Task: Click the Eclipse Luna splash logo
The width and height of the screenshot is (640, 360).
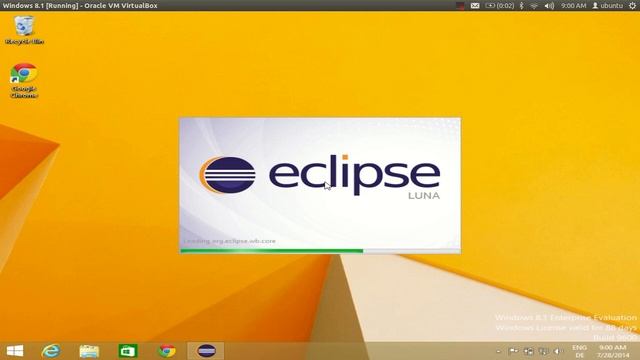Action: [320, 176]
